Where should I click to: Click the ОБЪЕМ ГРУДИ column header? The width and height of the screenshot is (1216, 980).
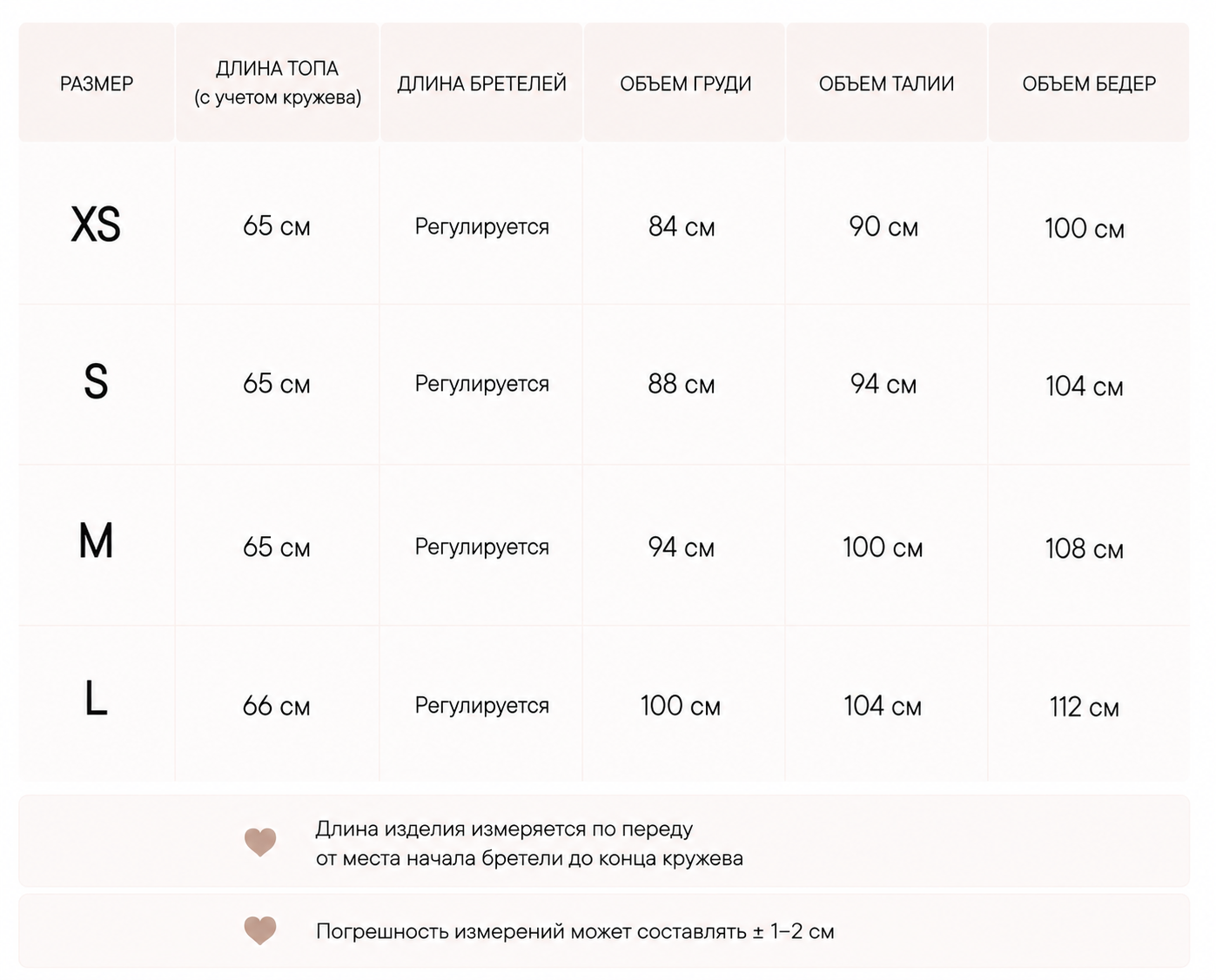685,84
